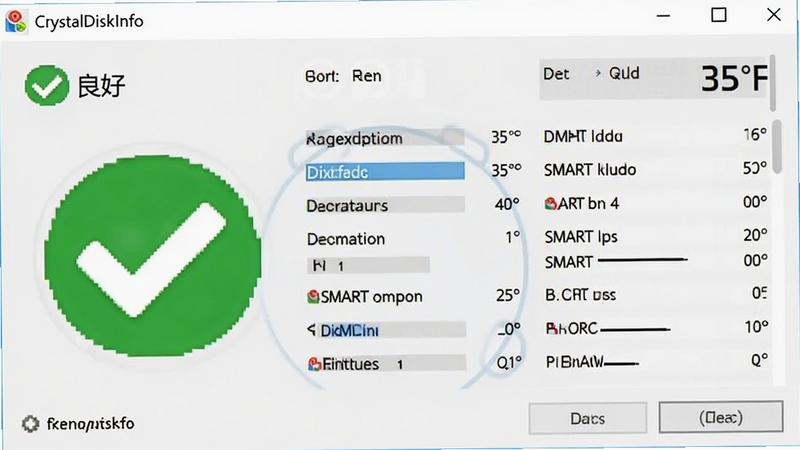Screen dimensions: 800x450
Task: Click the red icon beside ART bn 4
Action: pos(551,204)
